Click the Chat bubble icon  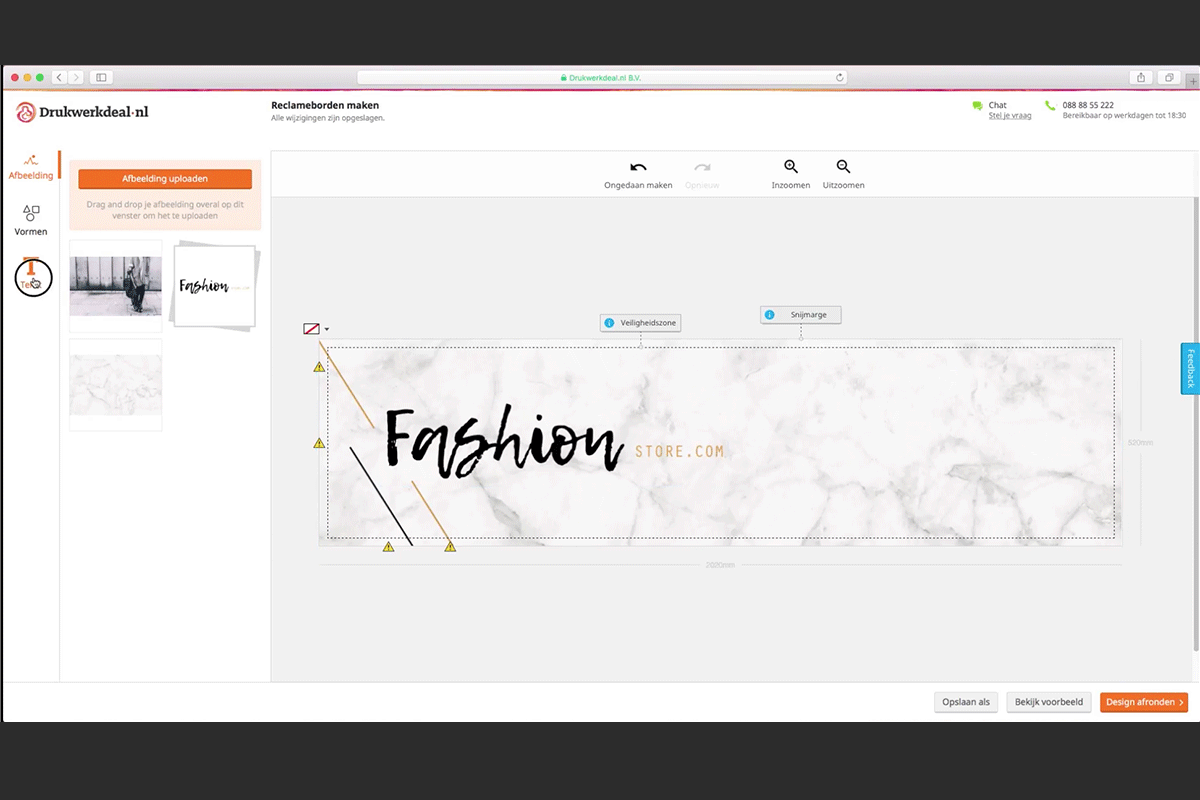[977, 106]
